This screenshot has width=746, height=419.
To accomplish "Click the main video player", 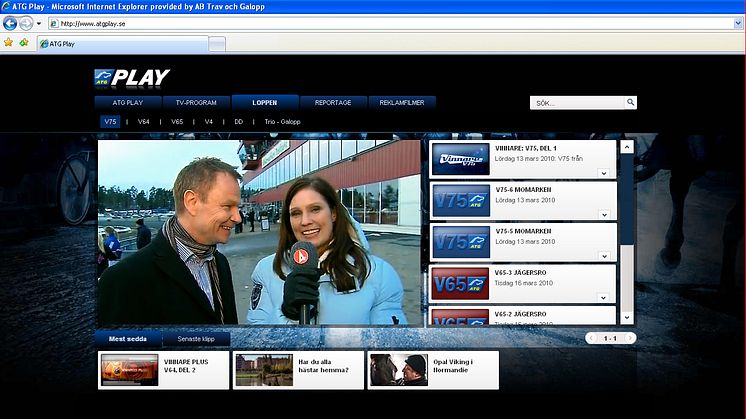I will coord(259,233).
